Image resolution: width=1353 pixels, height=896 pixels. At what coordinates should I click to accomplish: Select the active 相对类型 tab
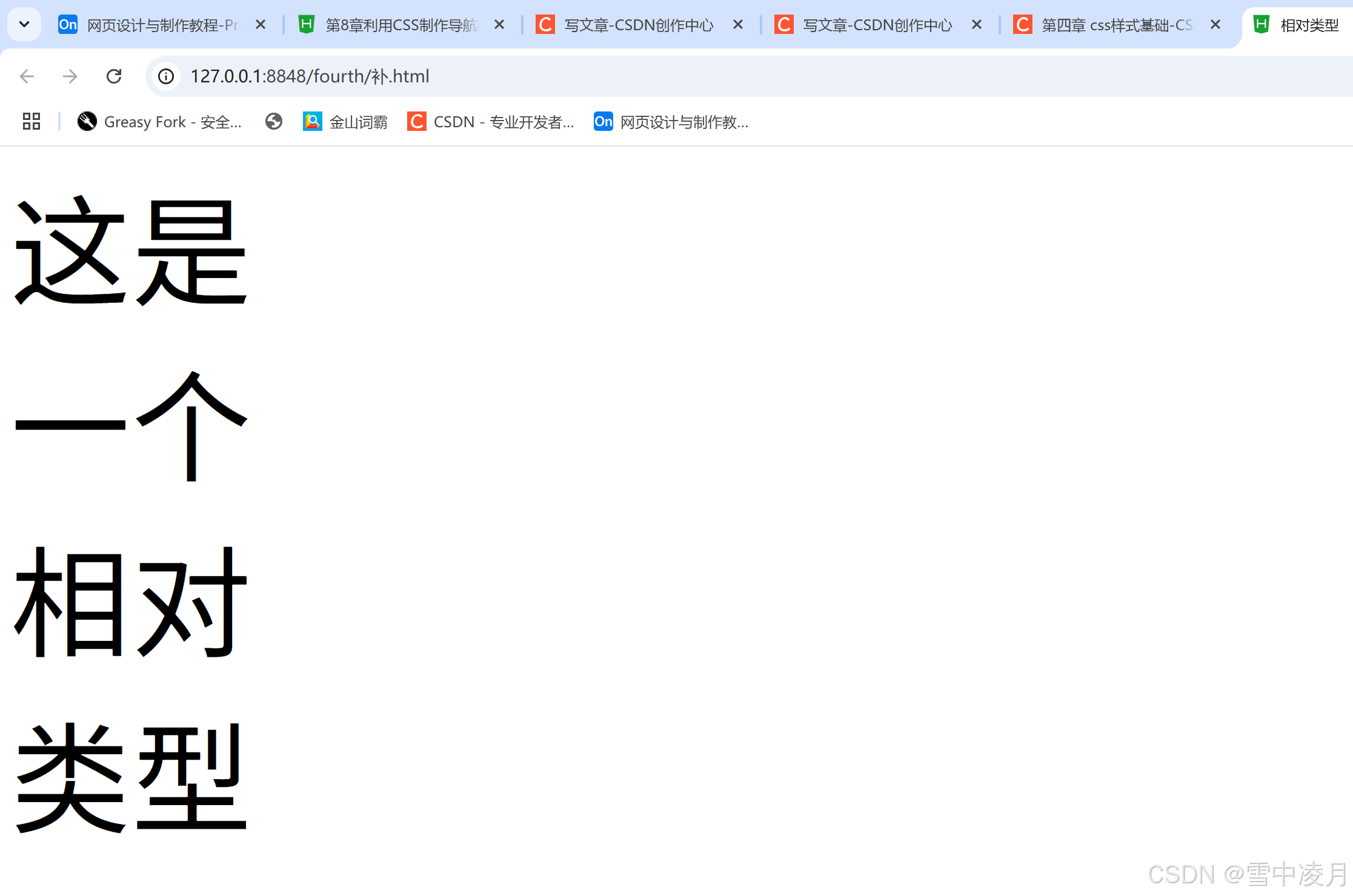coord(1303,25)
